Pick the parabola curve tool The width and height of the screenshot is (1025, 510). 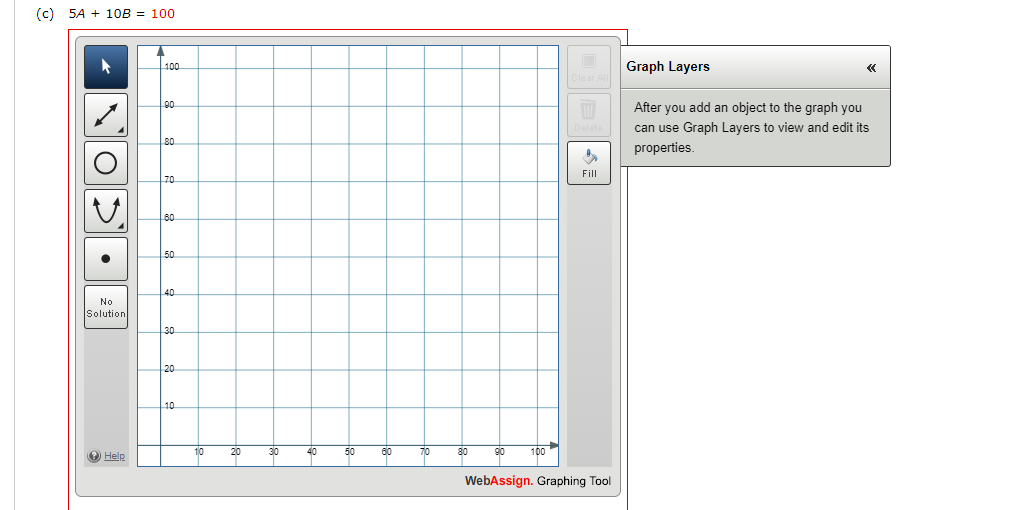tap(106, 211)
